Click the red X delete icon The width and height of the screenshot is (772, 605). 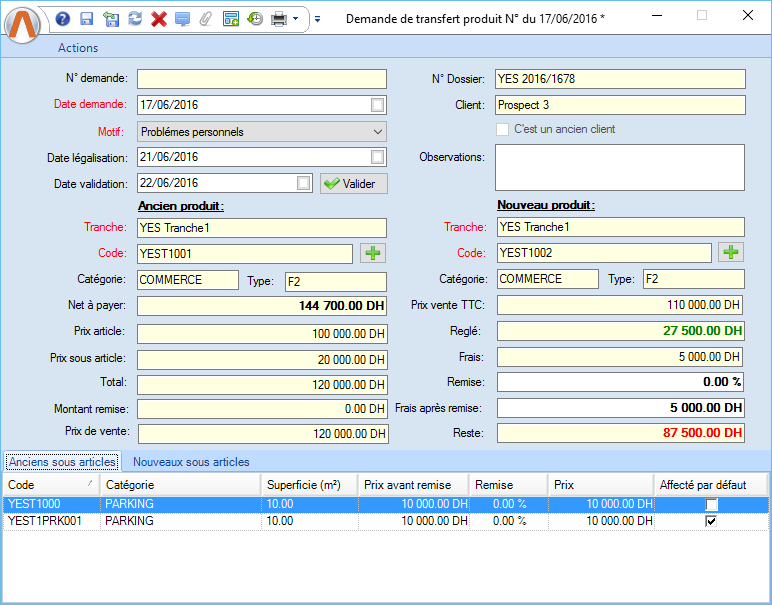[158, 19]
